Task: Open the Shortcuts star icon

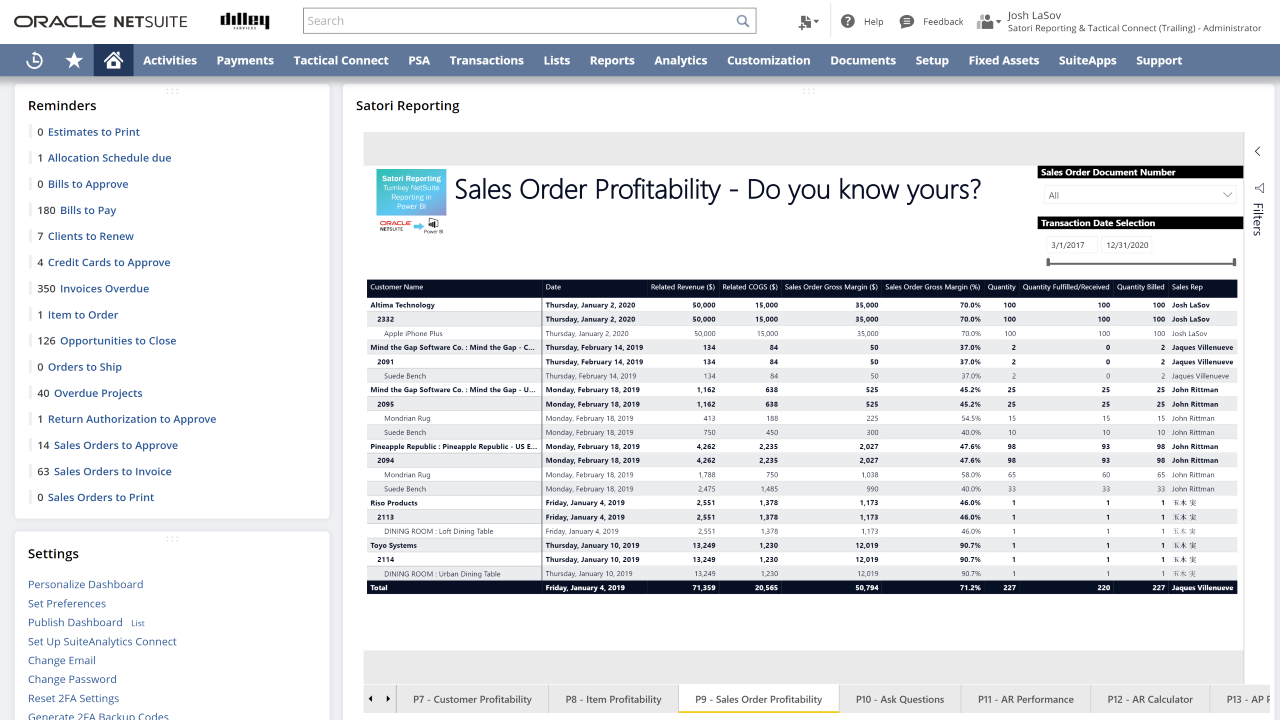Action: click(74, 60)
